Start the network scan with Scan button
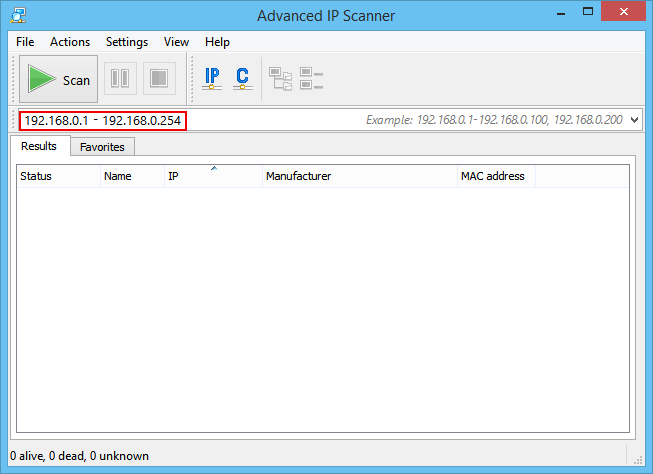 tap(59, 80)
